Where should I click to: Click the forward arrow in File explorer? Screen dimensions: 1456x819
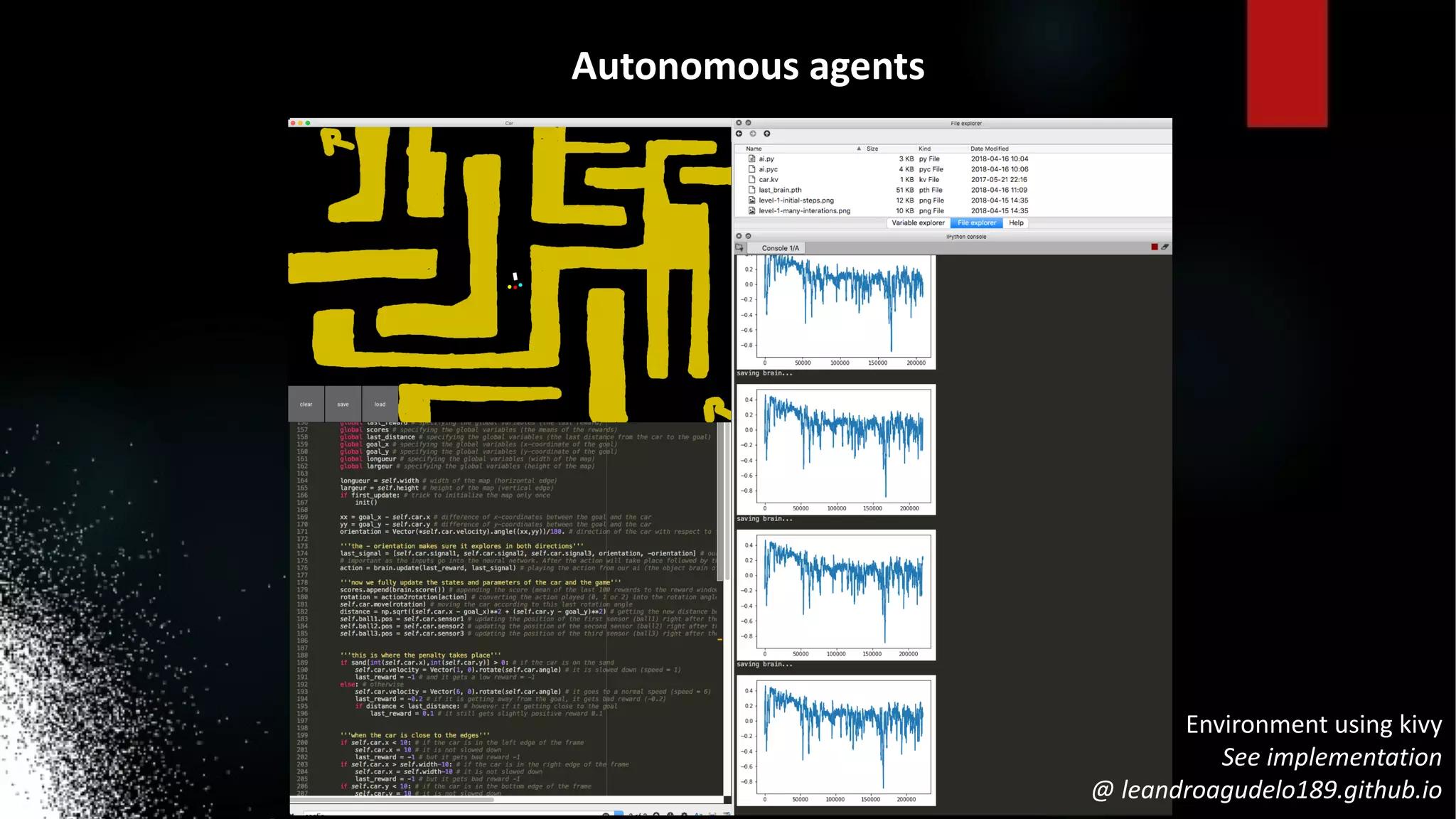pyautogui.click(x=753, y=134)
